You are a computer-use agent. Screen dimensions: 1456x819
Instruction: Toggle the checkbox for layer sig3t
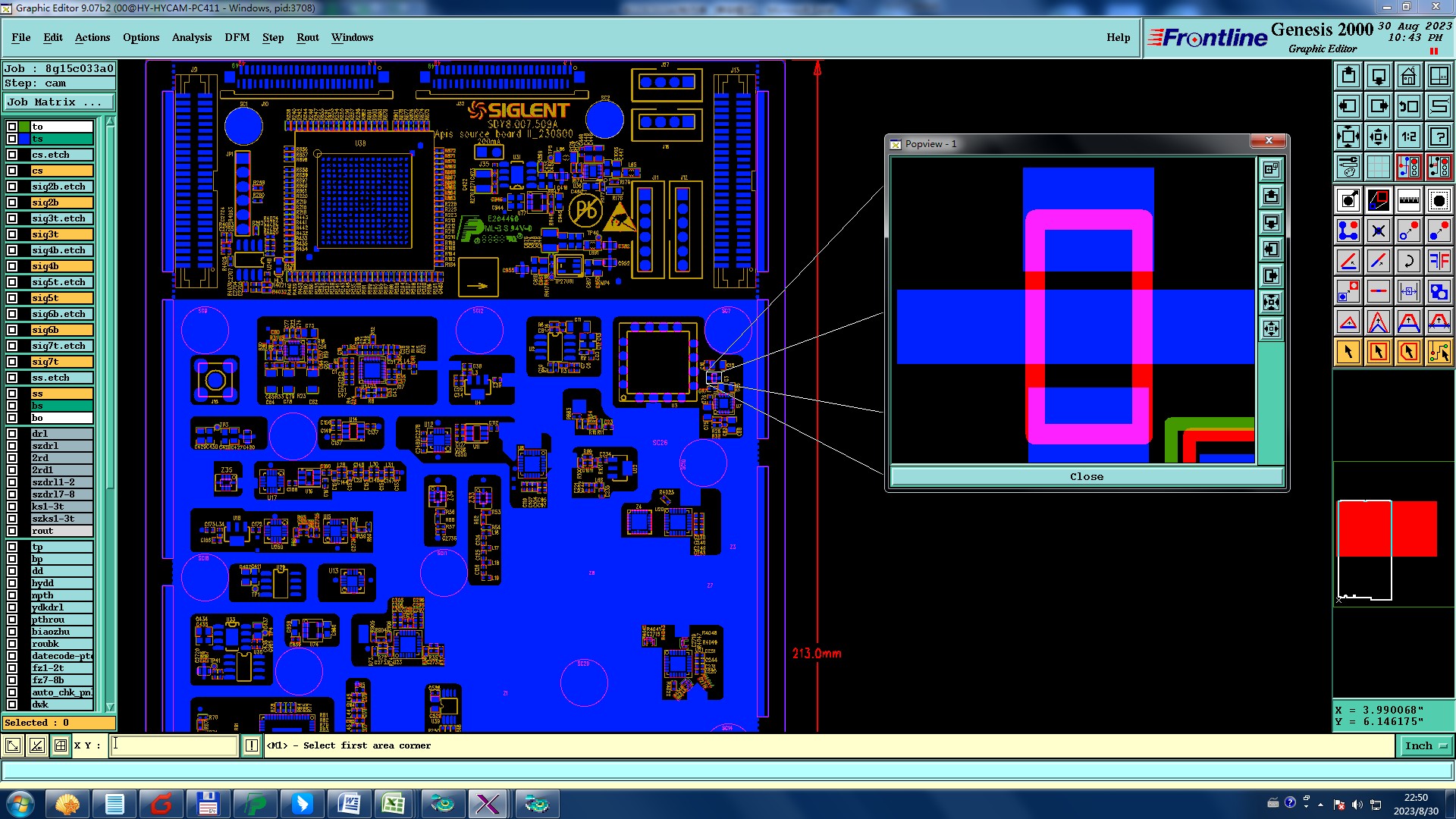pos(12,234)
